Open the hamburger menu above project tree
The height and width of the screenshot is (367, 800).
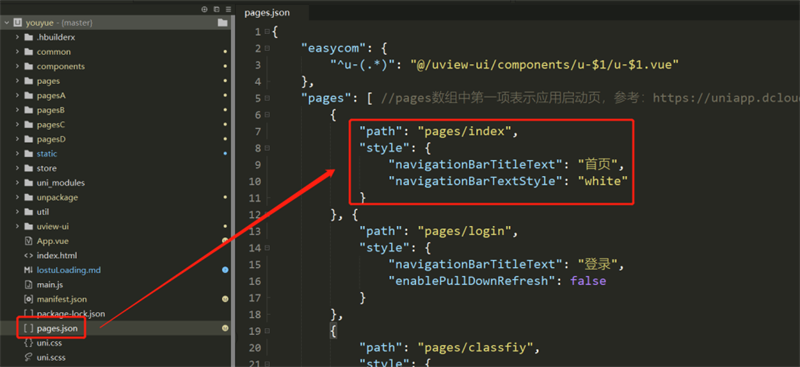pos(228,9)
